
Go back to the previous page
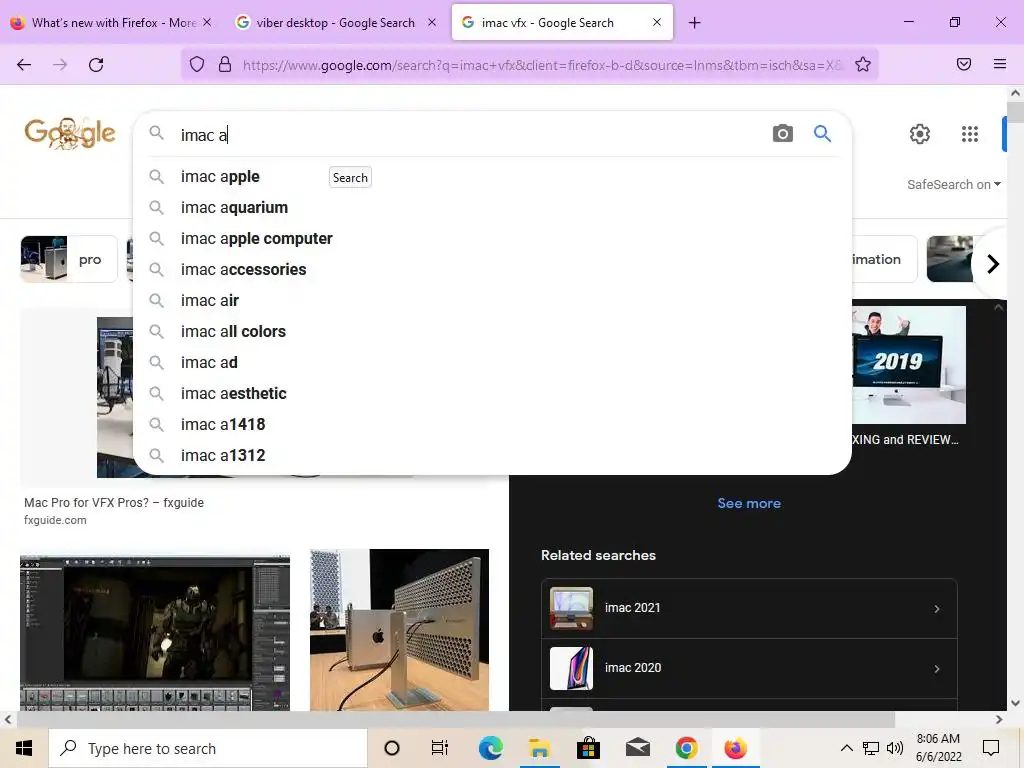pos(24,65)
